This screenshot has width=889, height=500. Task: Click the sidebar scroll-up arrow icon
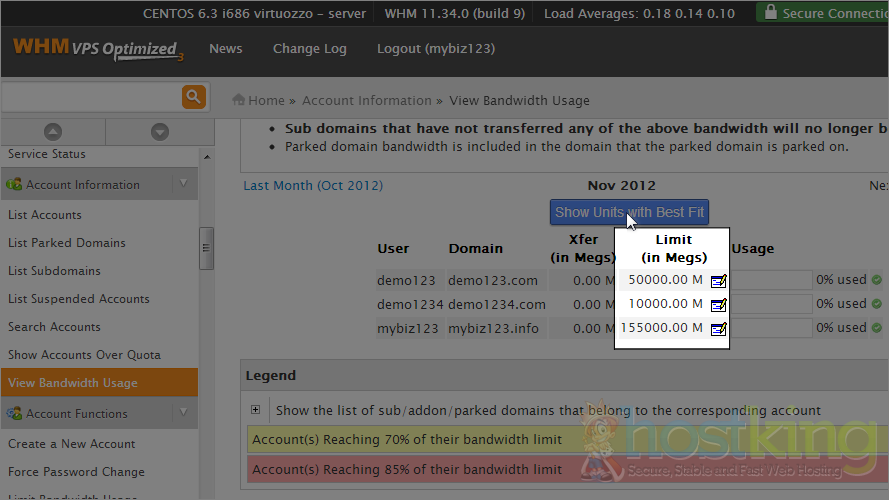(x=53, y=132)
